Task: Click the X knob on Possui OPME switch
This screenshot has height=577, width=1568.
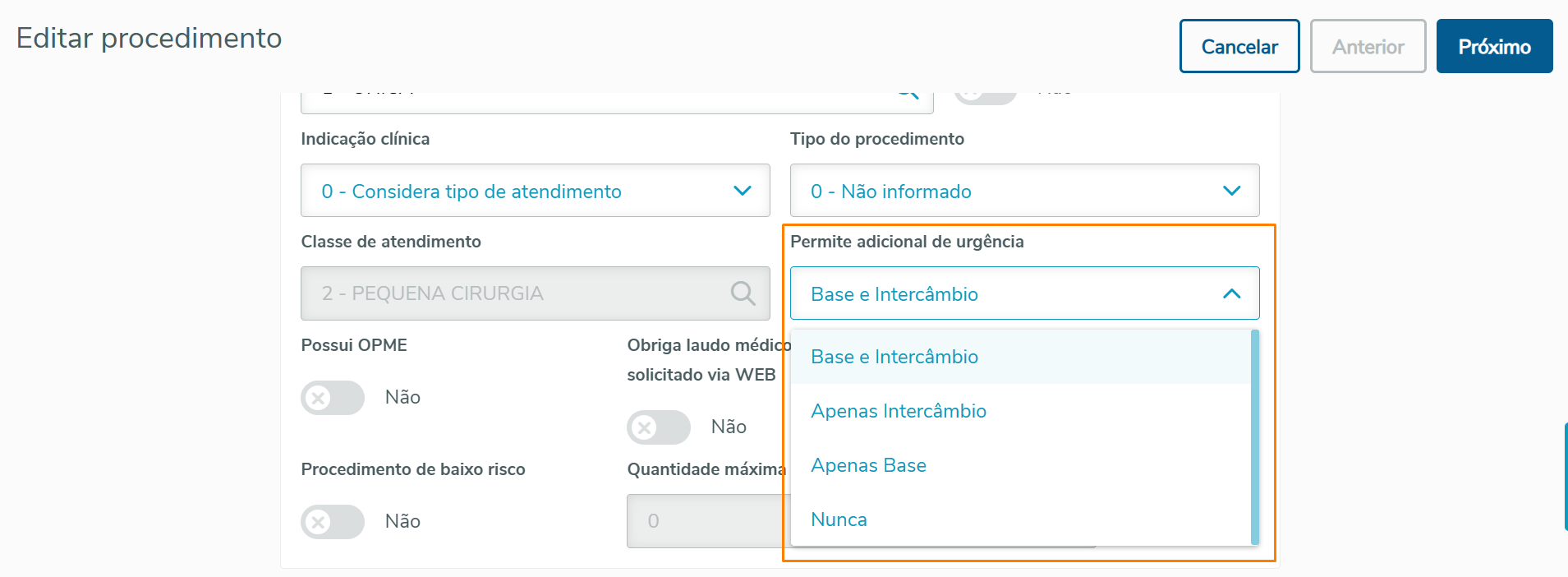Action: pos(319,398)
